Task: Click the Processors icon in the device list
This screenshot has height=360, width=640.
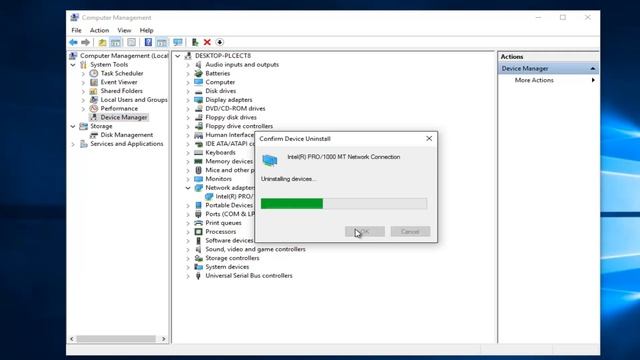Action: click(x=199, y=231)
